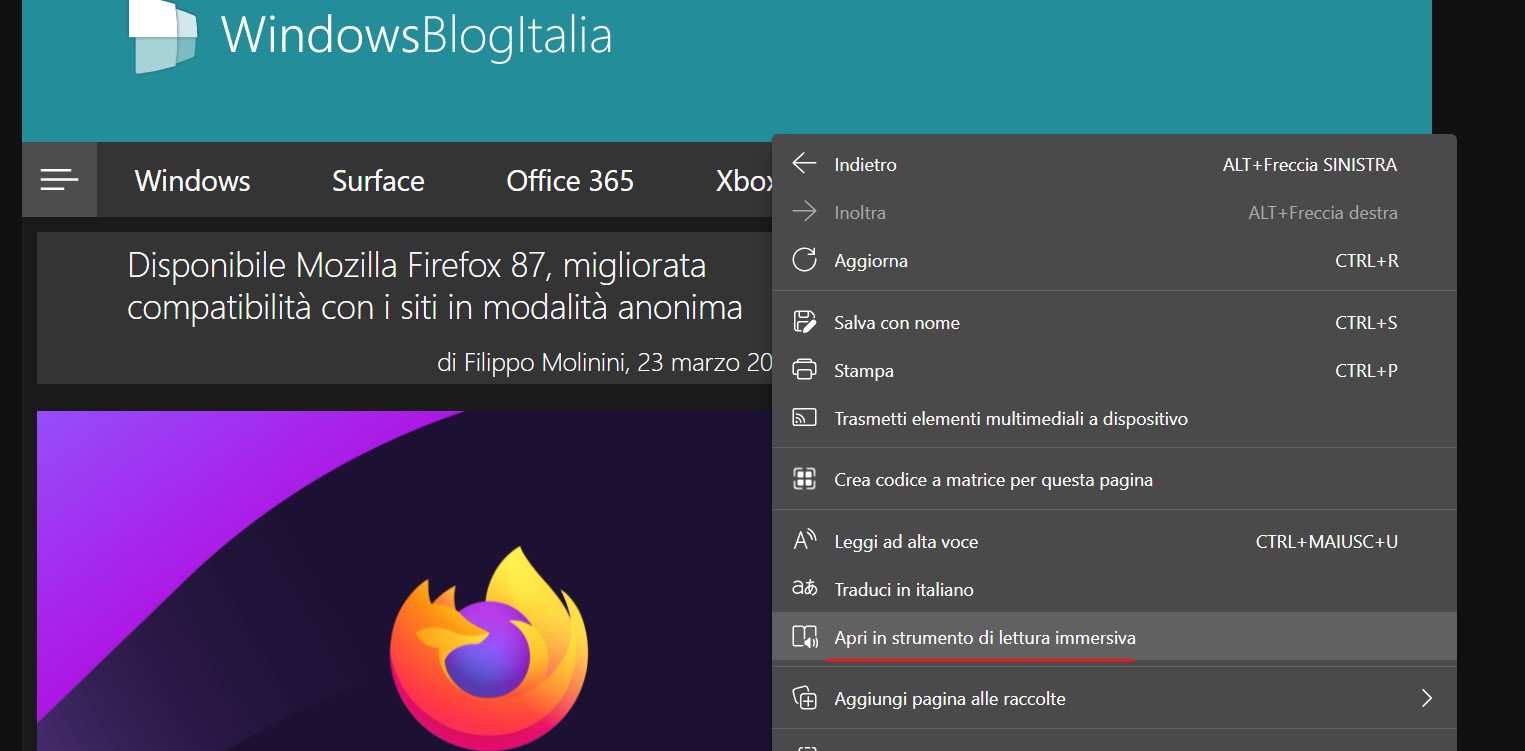Screen dimensions: 1525x751
Task: Select Indietro in the context menu
Action: click(1114, 164)
